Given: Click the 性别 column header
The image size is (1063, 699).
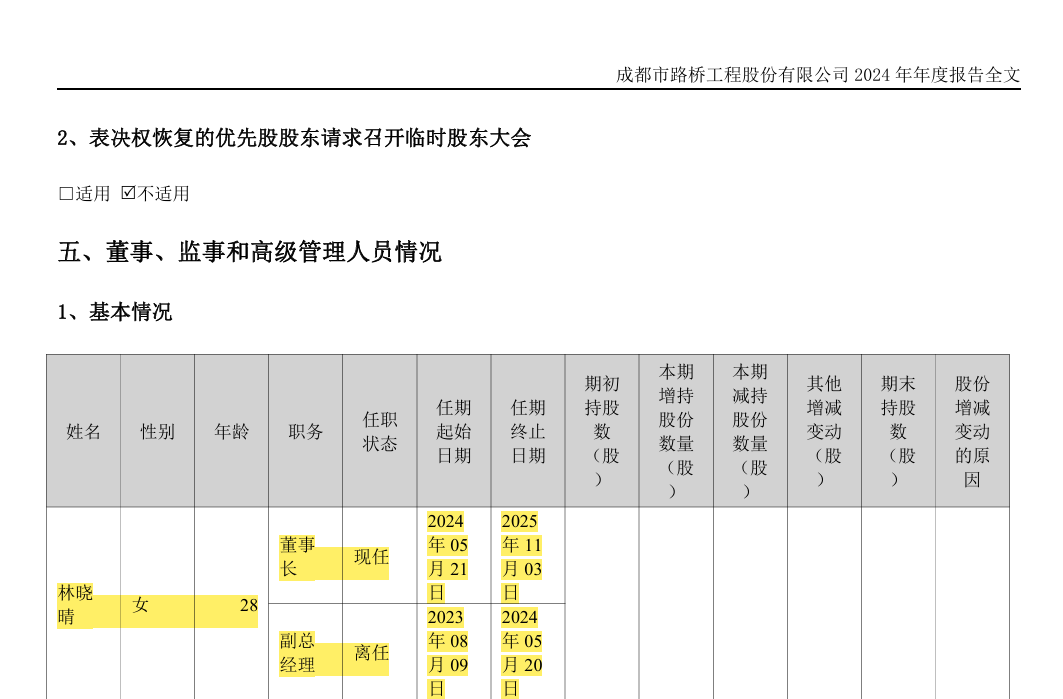Looking at the screenshot, I should pyautogui.click(x=157, y=432).
